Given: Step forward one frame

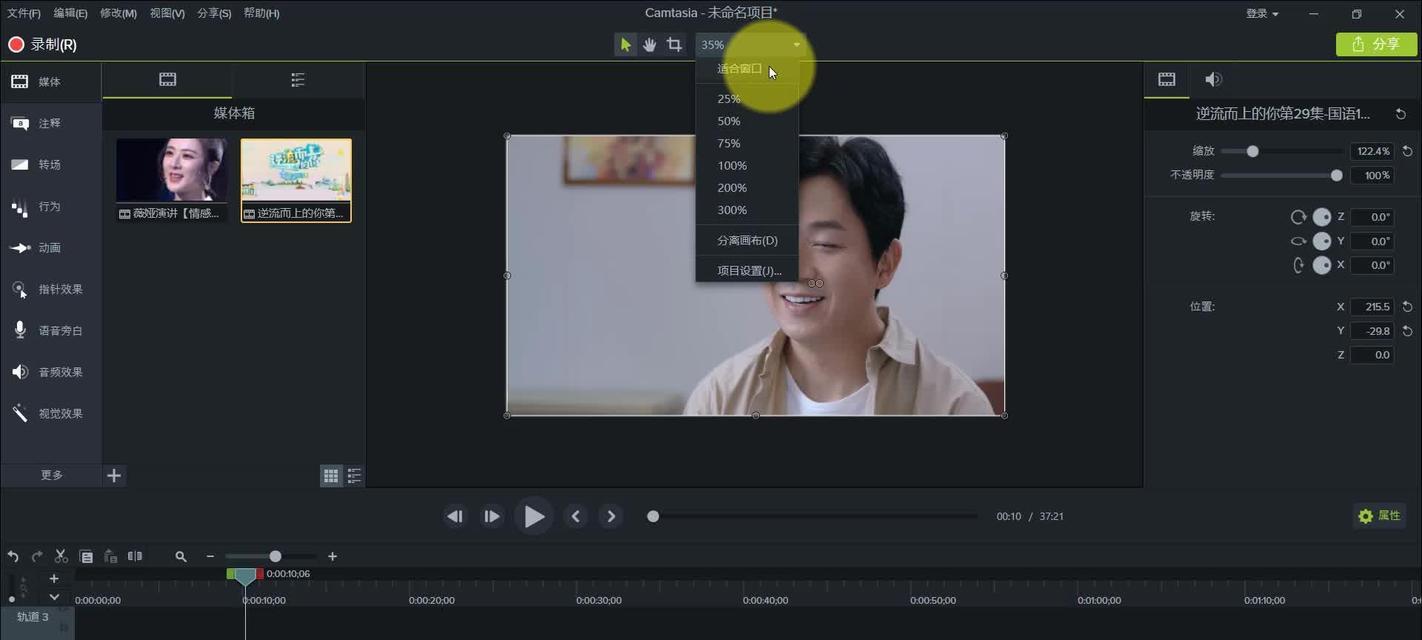Looking at the screenshot, I should pos(492,516).
